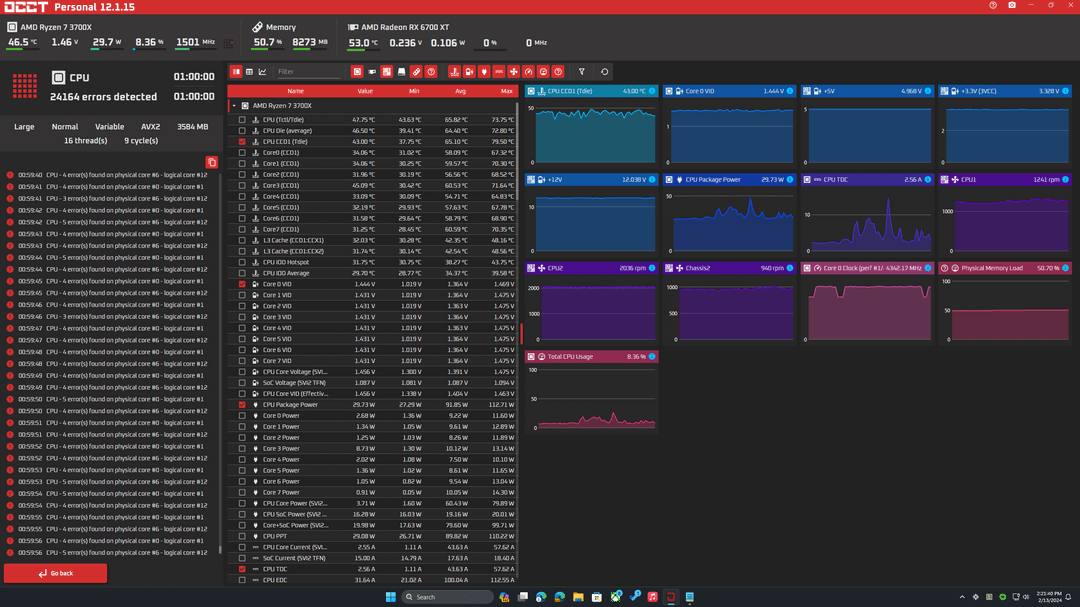Switch to the graphs-only view icon
Viewport: 1080px width, 607px height.
click(262, 72)
